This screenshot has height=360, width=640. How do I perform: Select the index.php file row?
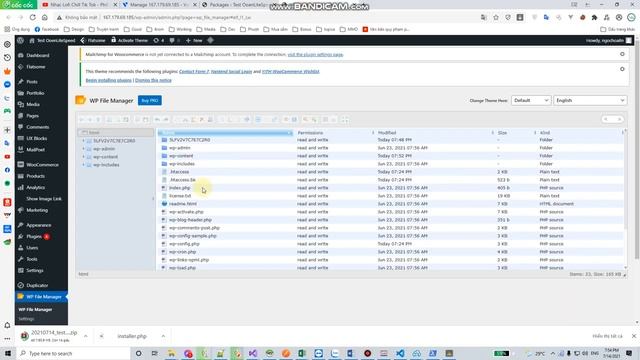[391, 188]
